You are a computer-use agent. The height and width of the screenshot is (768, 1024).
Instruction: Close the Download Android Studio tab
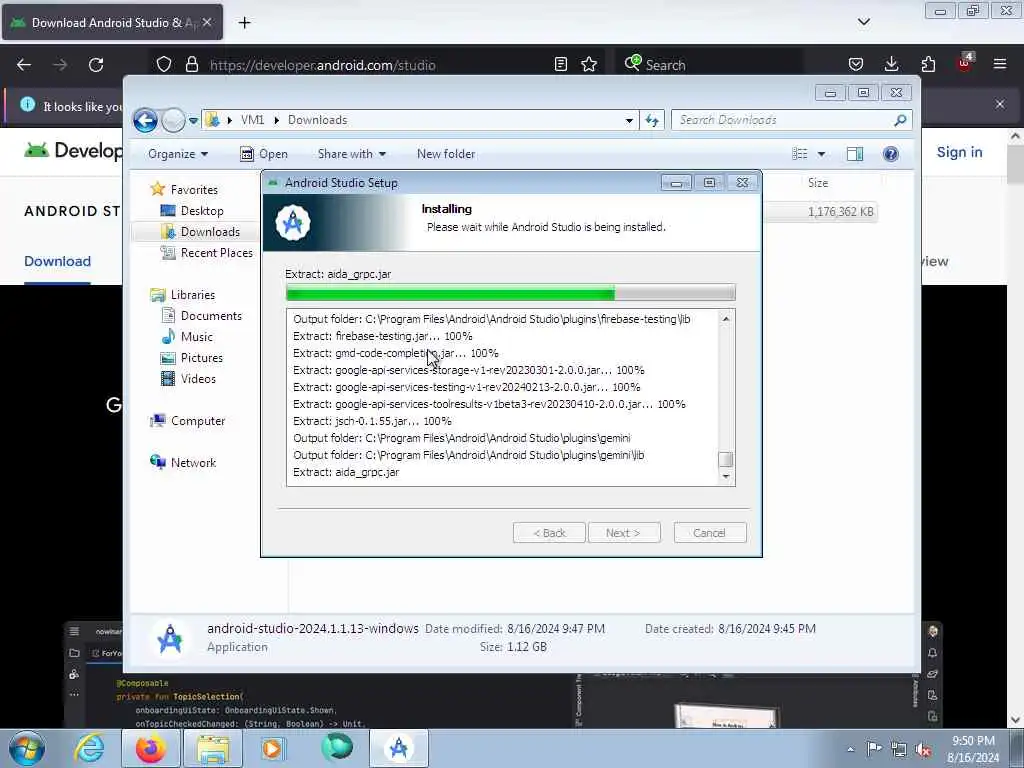(x=206, y=22)
